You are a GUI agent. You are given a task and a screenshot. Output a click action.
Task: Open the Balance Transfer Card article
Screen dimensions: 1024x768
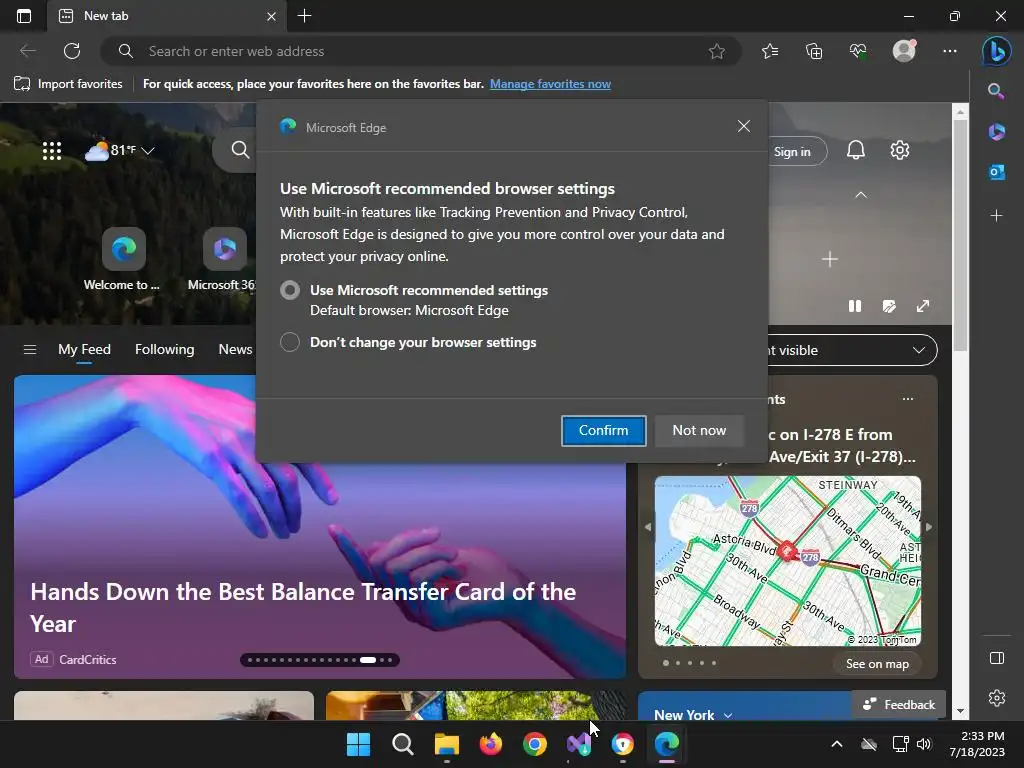303,607
